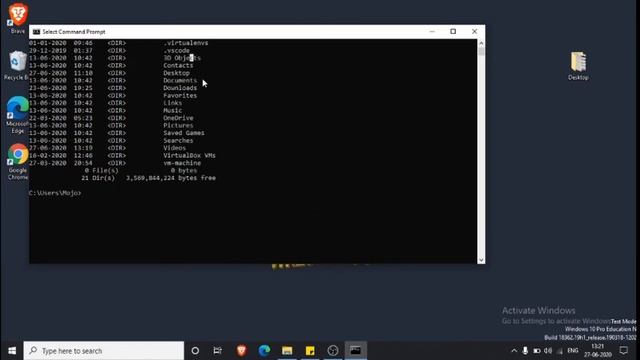Open the Recycle Bin desktop icon

coord(16,65)
